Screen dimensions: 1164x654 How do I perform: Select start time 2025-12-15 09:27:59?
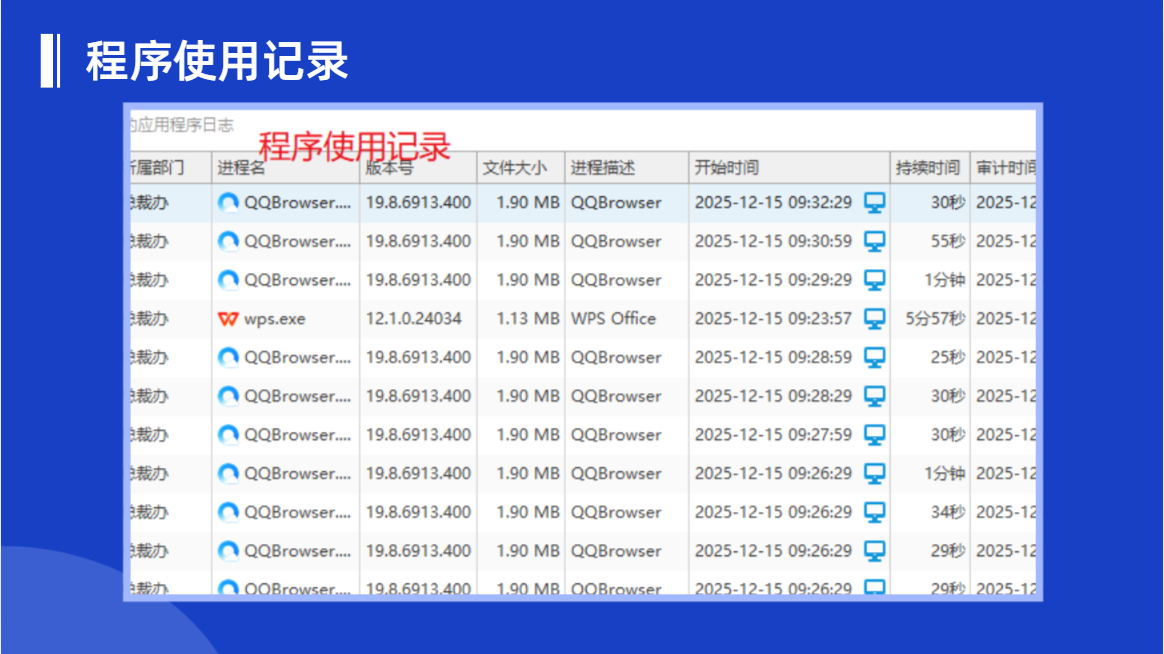[x=773, y=435]
